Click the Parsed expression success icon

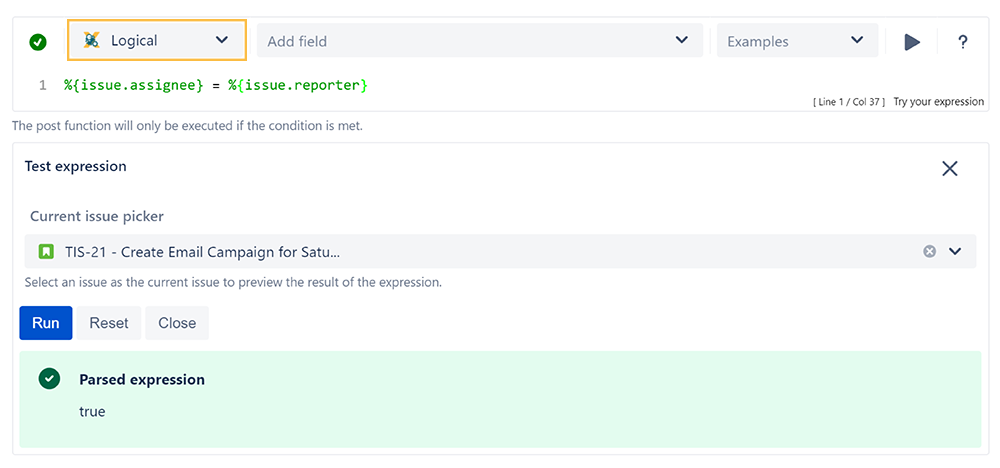(x=49, y=379)
